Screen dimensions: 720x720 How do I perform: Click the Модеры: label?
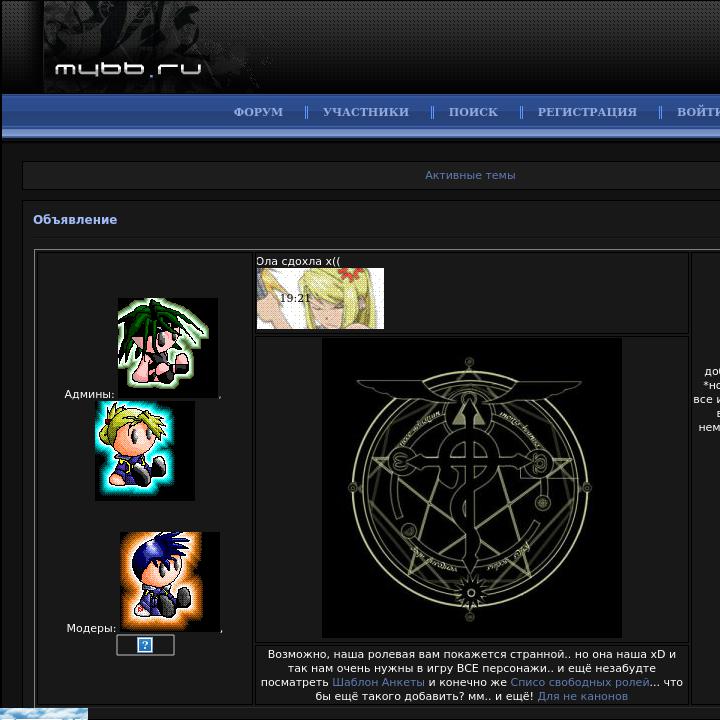click(91, 628)
